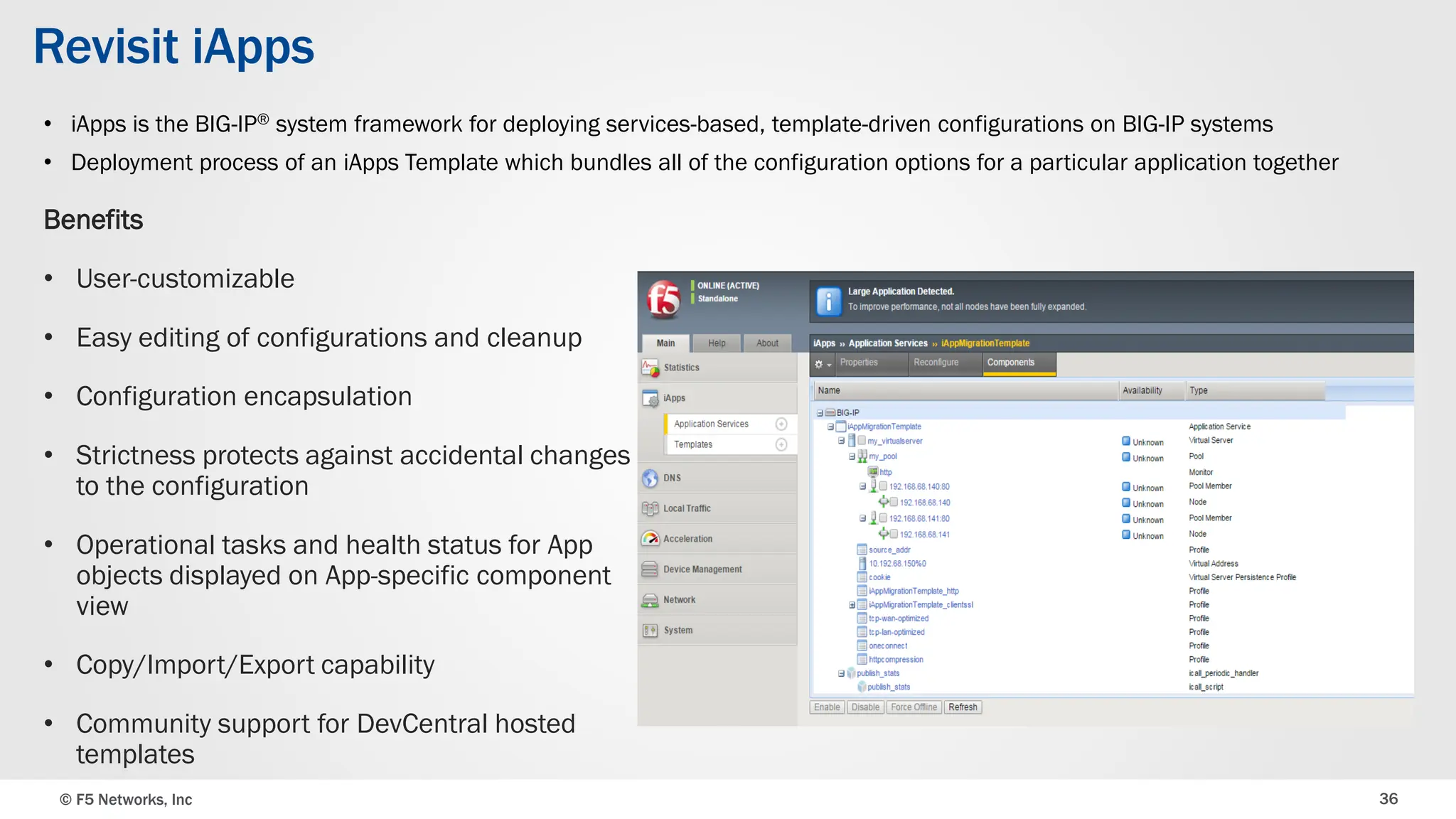Click the BIG-IP device icon in tree
Viewport: 1456px width, 819px height.
830,412
